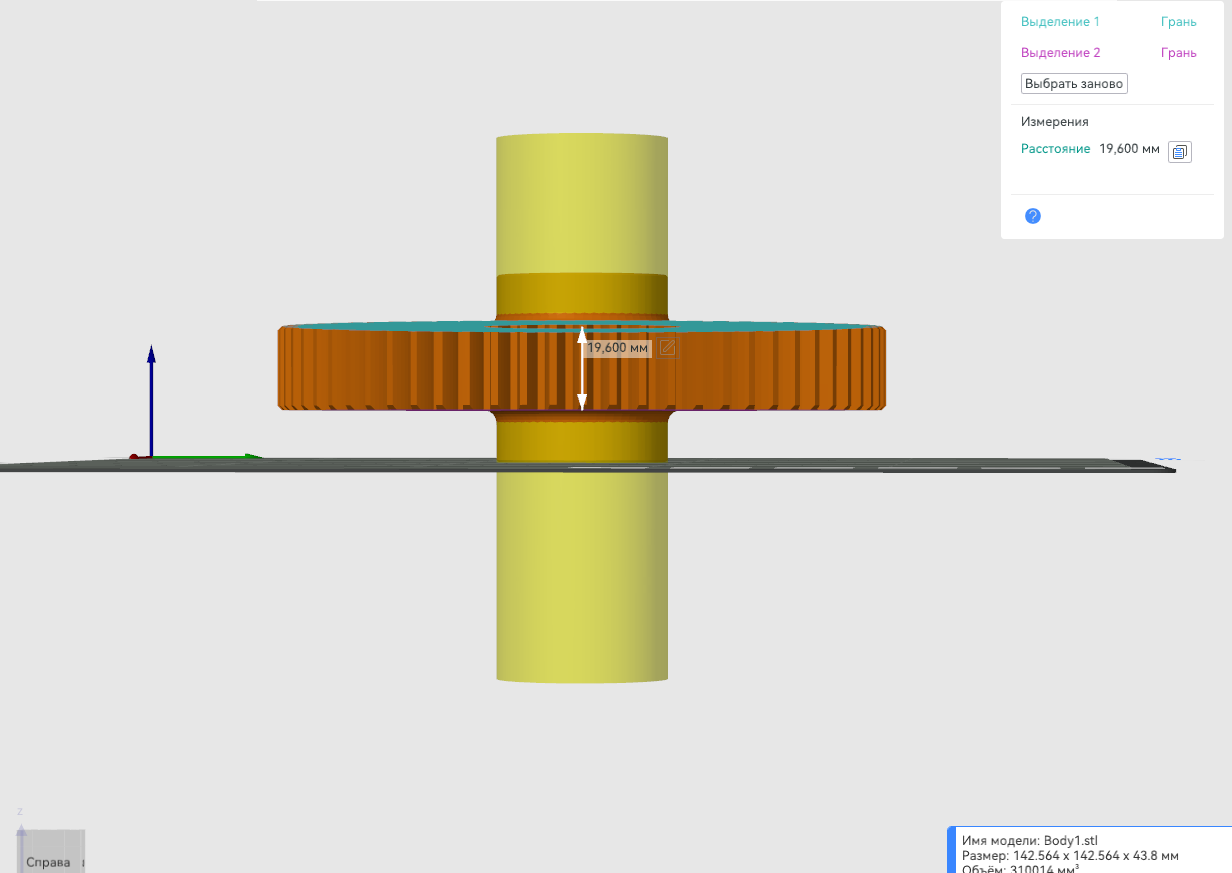The height and width of the screenshot is (873, 1232).
Task: Copy the 19,600 мм distance value
Action: 1180,152
